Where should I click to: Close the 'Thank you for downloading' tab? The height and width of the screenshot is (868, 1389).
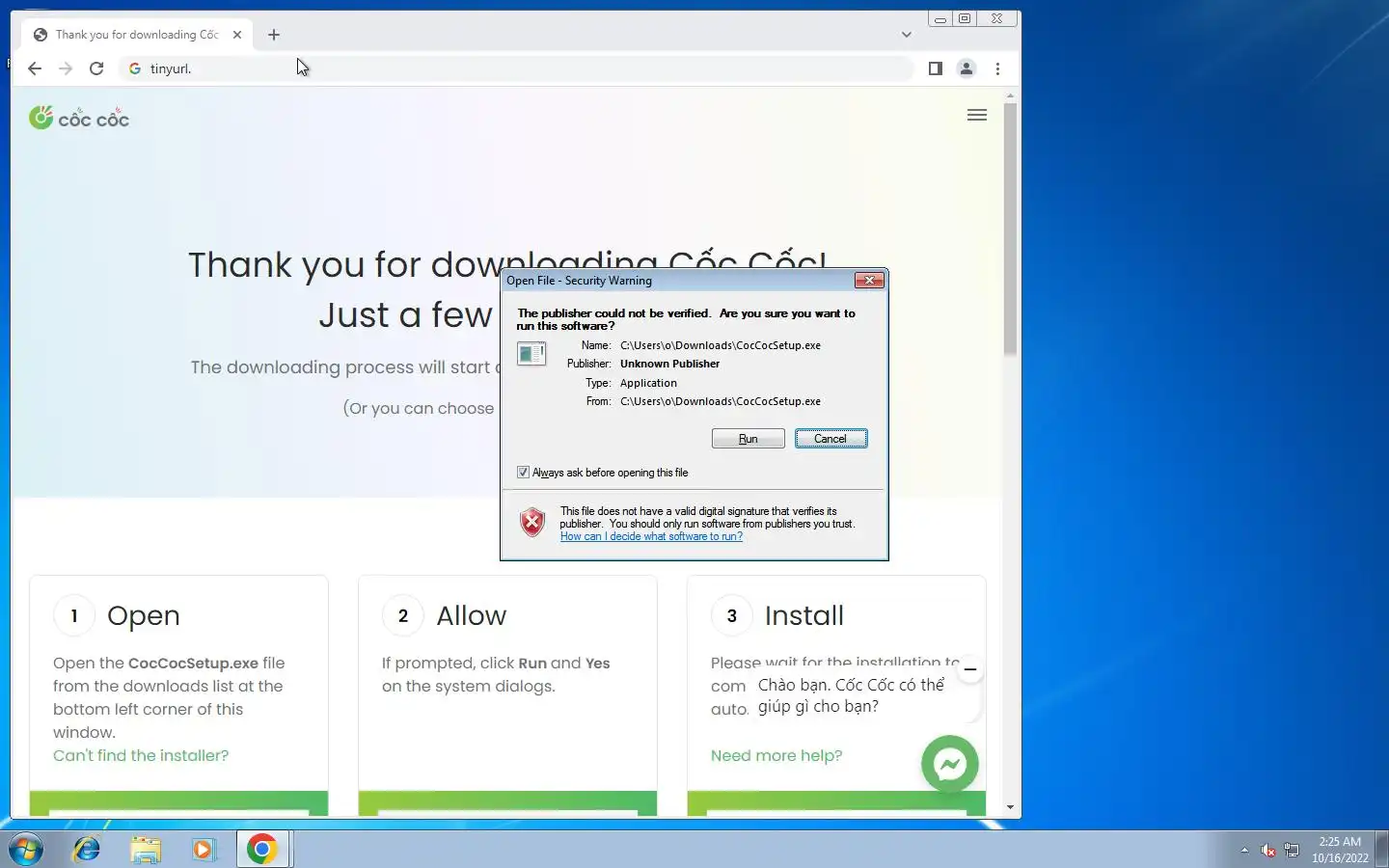pyautogui.click(x=237, y=35)
